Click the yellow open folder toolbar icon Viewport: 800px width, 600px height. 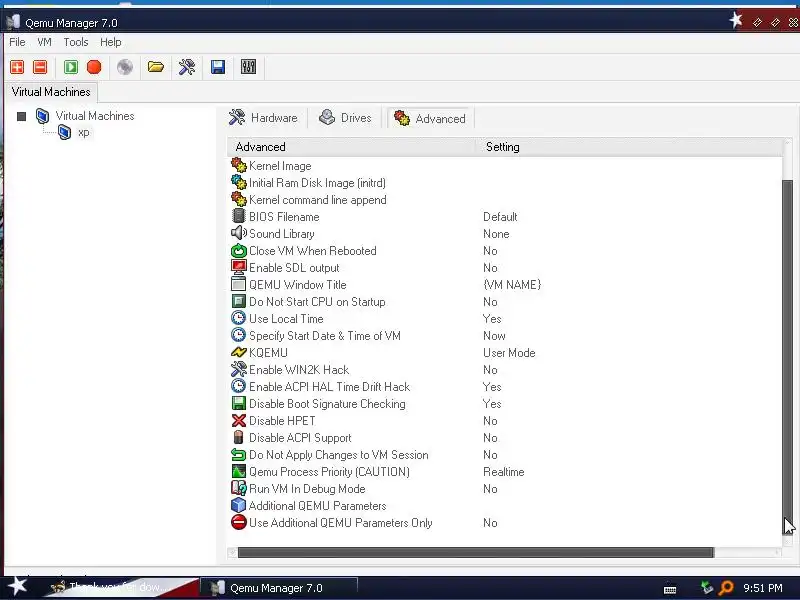[156, 67]
